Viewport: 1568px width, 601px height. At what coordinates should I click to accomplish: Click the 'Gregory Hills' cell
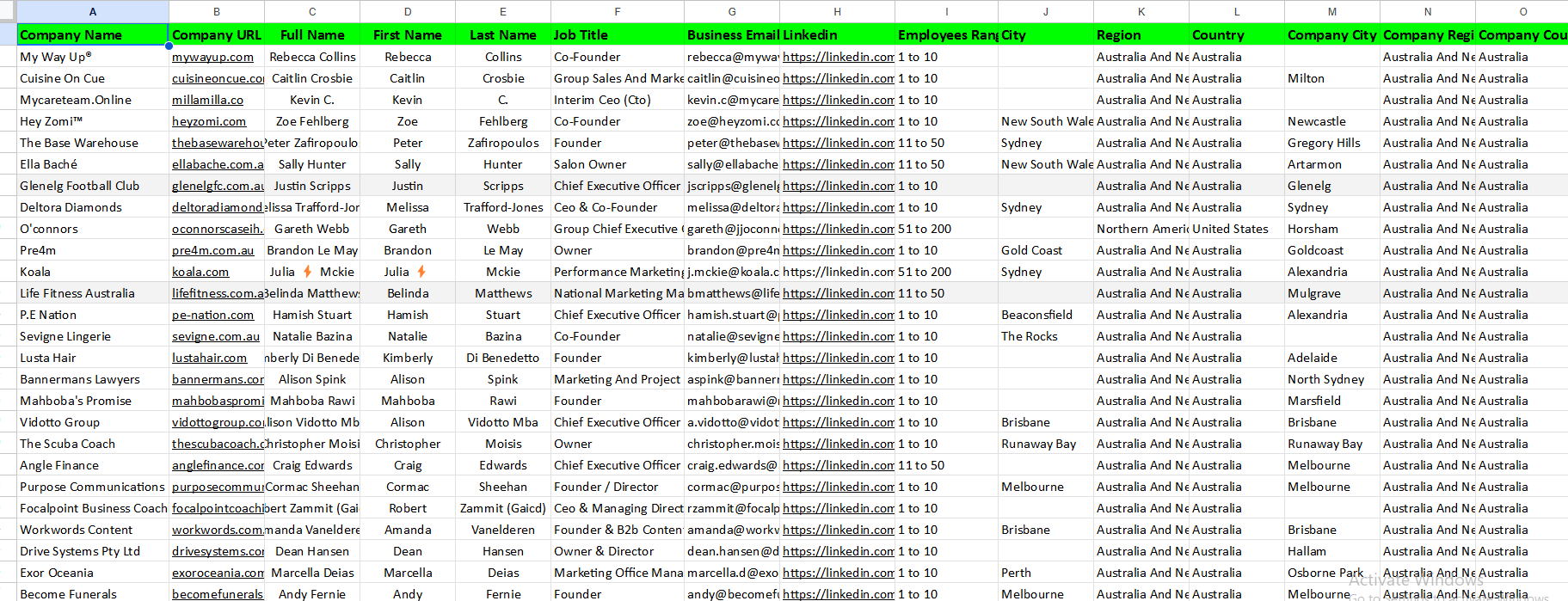[1332, 143]
